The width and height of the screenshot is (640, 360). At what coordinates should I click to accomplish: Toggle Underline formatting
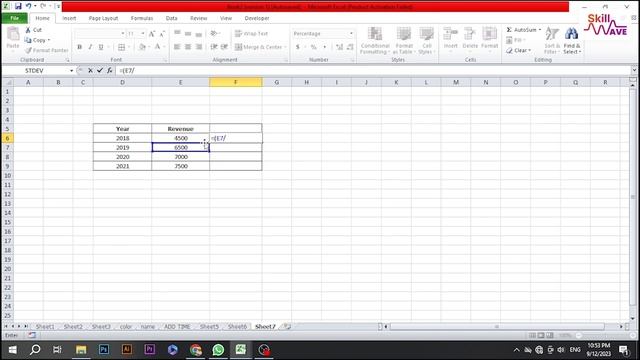101,47
